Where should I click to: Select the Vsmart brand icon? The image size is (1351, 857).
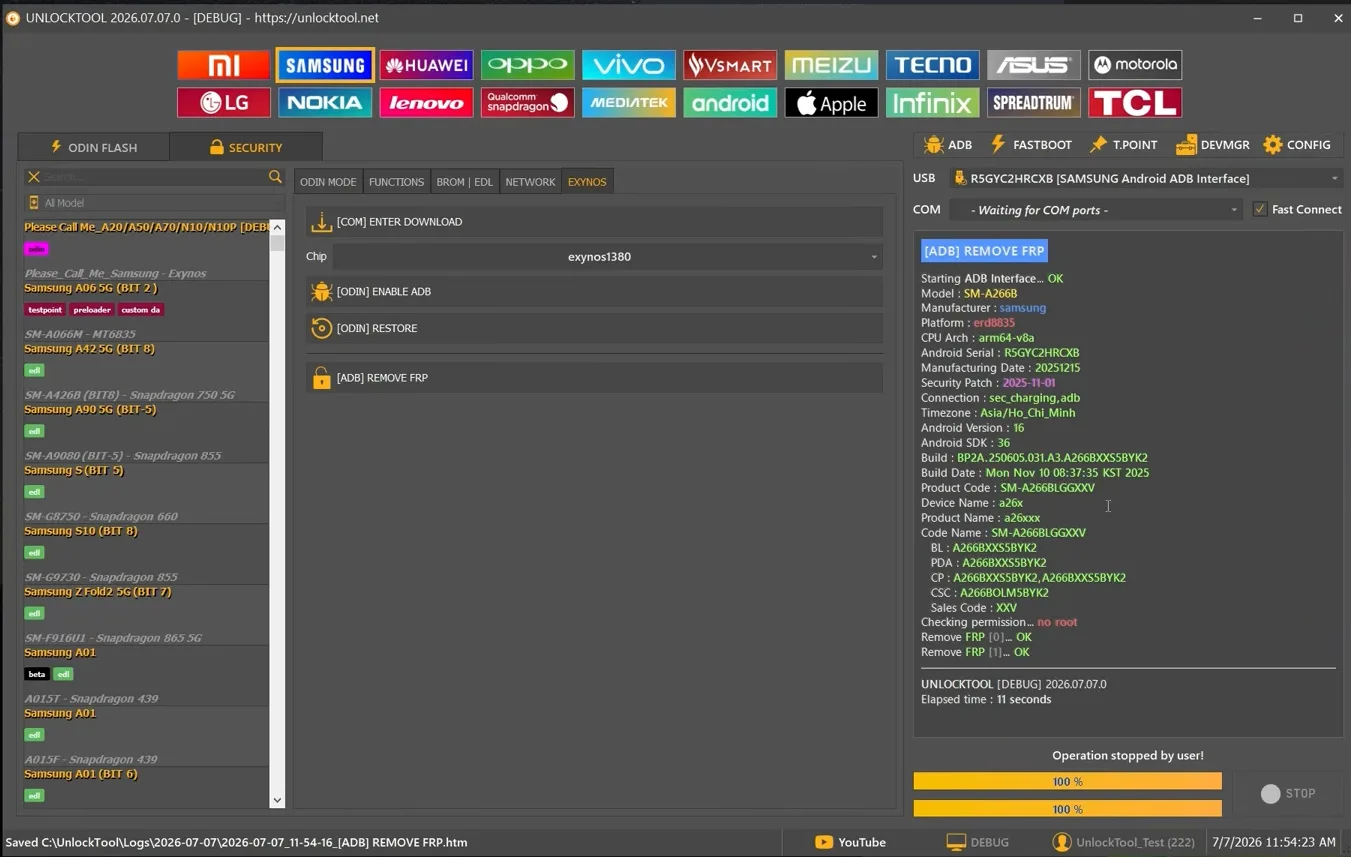[730, 65]
